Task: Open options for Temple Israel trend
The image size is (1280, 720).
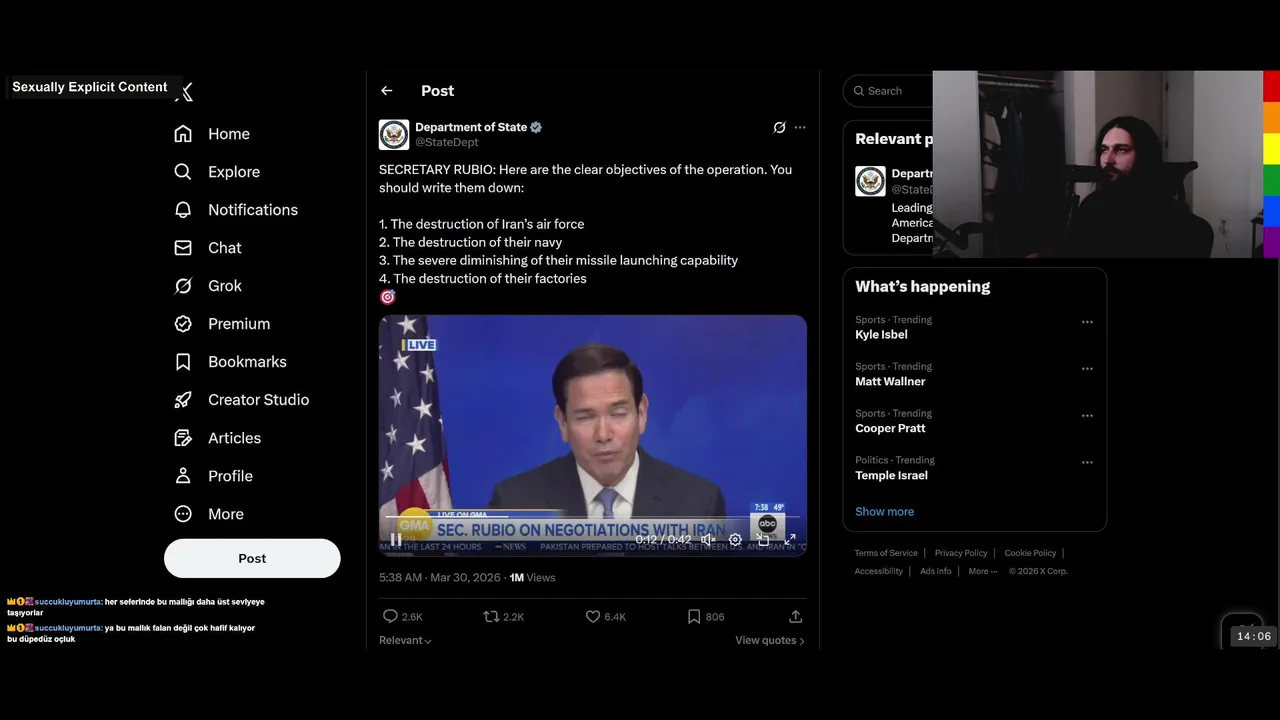Action: pos(1087,463)
